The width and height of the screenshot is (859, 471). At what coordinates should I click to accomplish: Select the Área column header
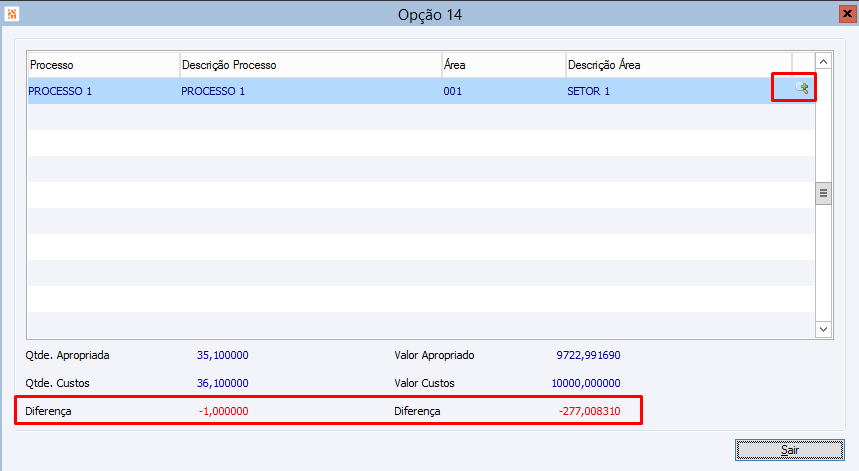click(x=502, y=65)
